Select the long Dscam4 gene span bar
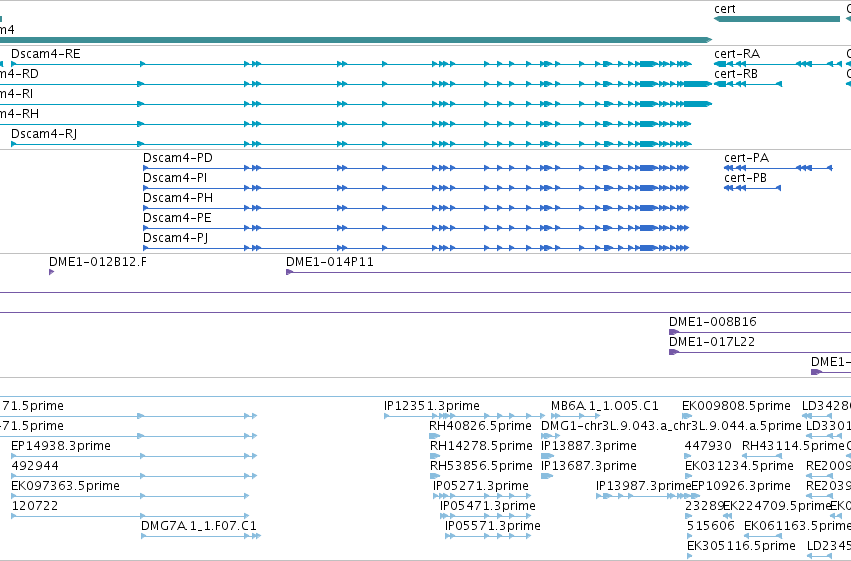 (x=355, y=40)
